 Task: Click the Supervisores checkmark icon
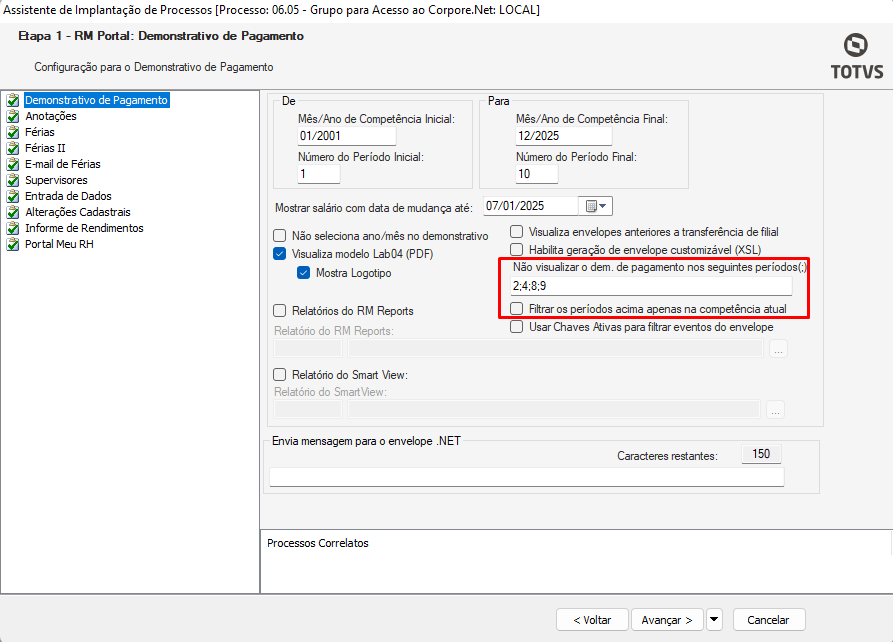point(13,180)
